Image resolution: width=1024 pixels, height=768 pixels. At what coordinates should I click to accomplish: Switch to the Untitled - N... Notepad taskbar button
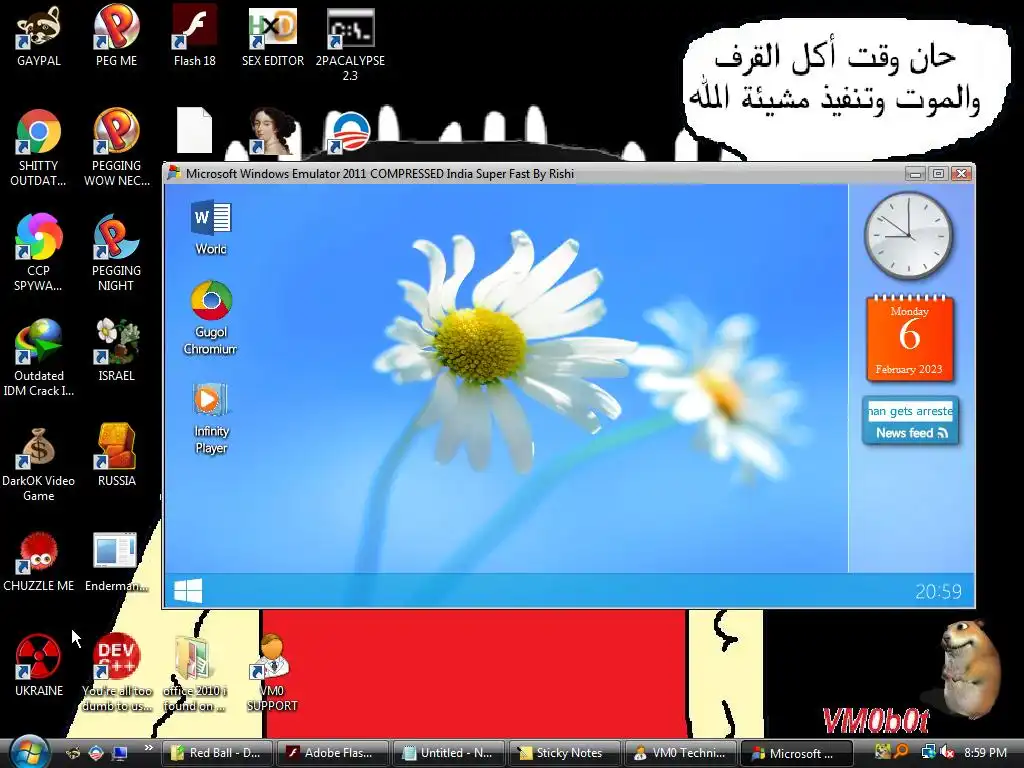click(448, 753)
